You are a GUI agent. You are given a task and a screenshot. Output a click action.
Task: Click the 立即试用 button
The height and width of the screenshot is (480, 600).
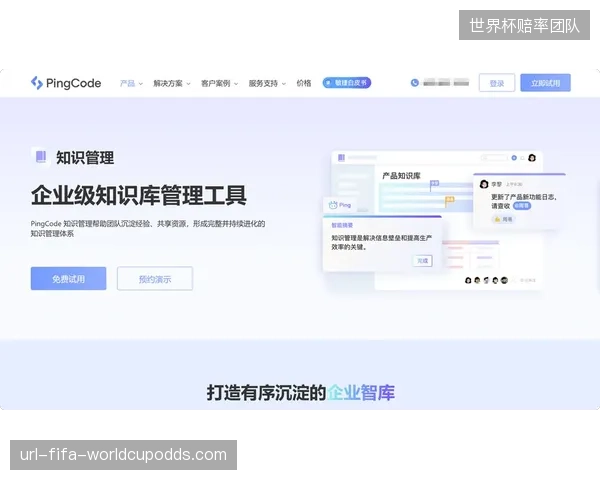[545, 83]
